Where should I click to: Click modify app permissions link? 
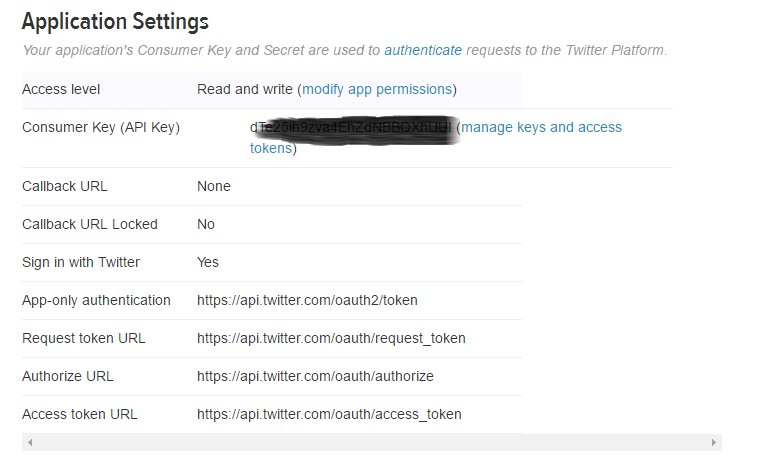click(377, 89)
